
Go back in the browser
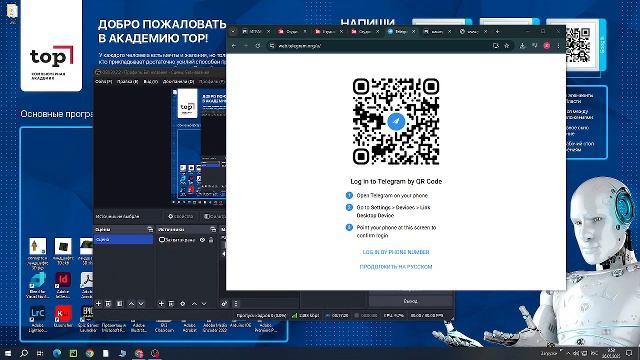pos(234,46)
